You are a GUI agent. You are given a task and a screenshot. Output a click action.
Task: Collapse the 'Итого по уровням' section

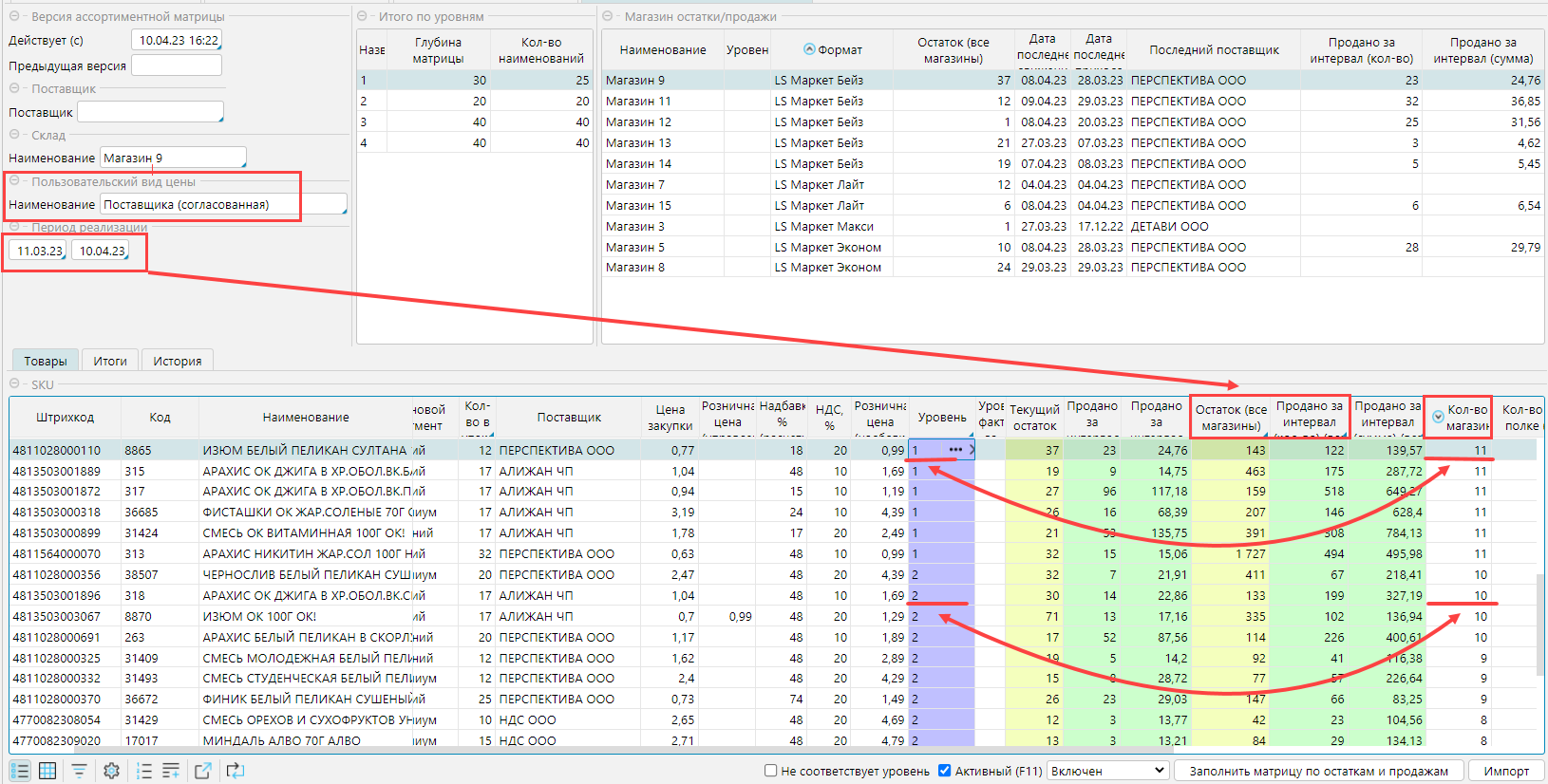tap(363, 16)
